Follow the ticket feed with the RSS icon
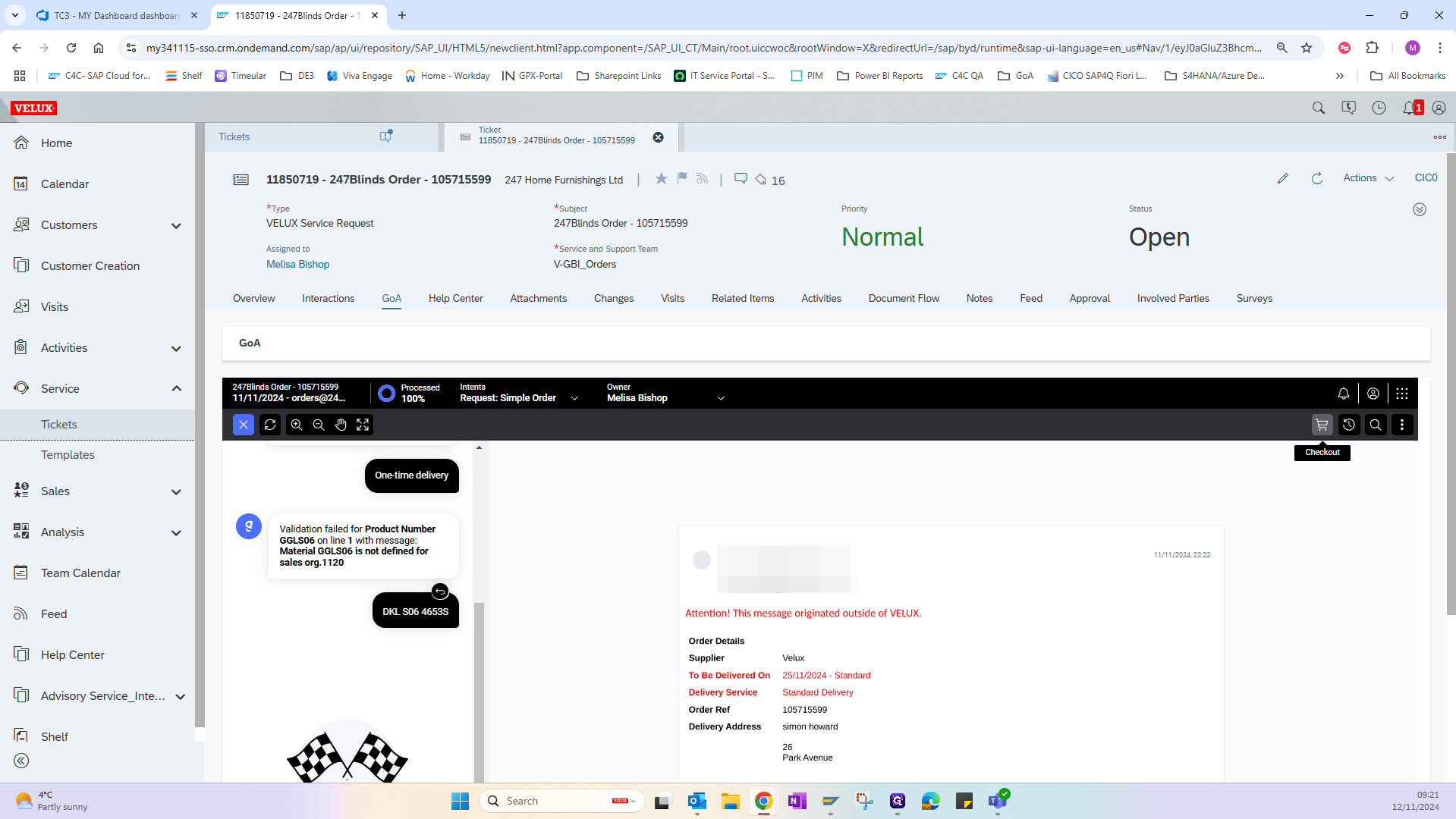 (x=702, y=179)
